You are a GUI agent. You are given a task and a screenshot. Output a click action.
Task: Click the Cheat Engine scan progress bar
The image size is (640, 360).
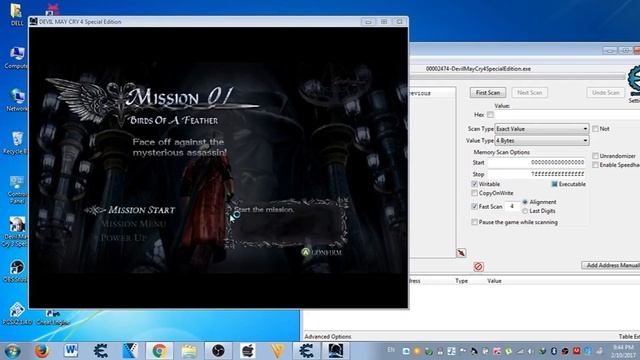coord(517,77)
